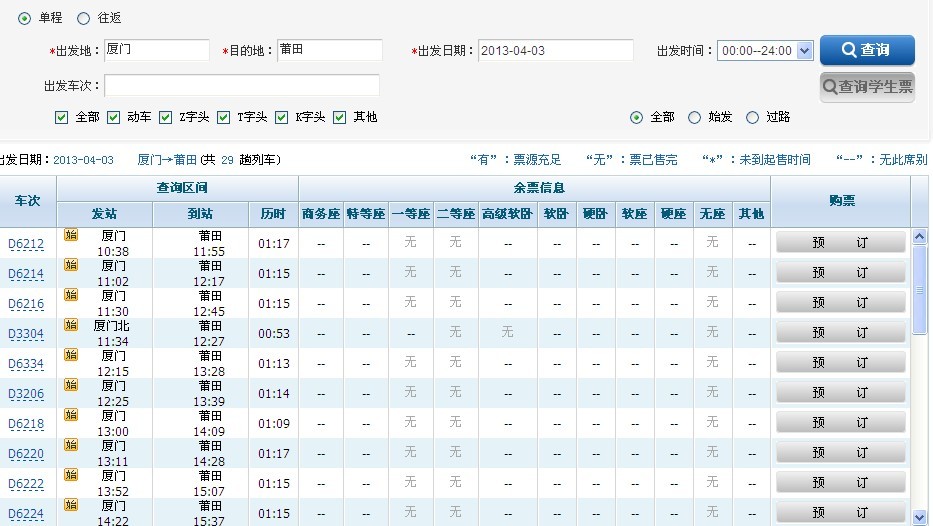Click the origin-station icon in the D6334 row
This screenshot has width=933, height=526.
point(71,355)
